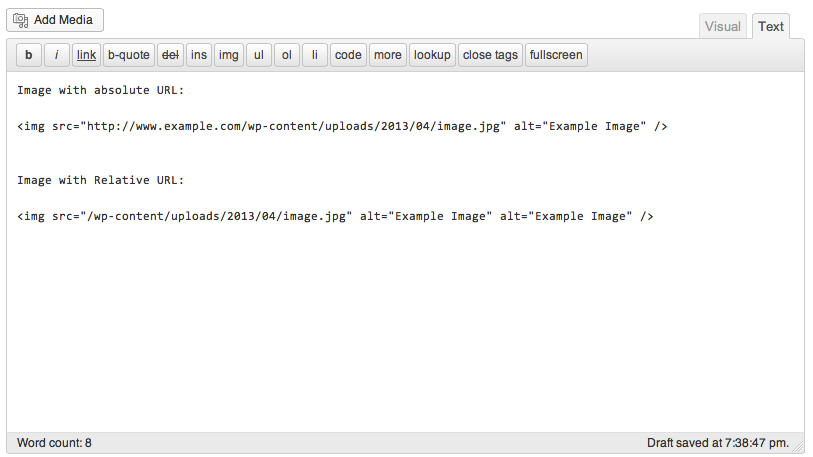Viewport: 813px width, 457px height.
Task: Insert a blockquote with b-quote
Action: [x=129, y=55]
